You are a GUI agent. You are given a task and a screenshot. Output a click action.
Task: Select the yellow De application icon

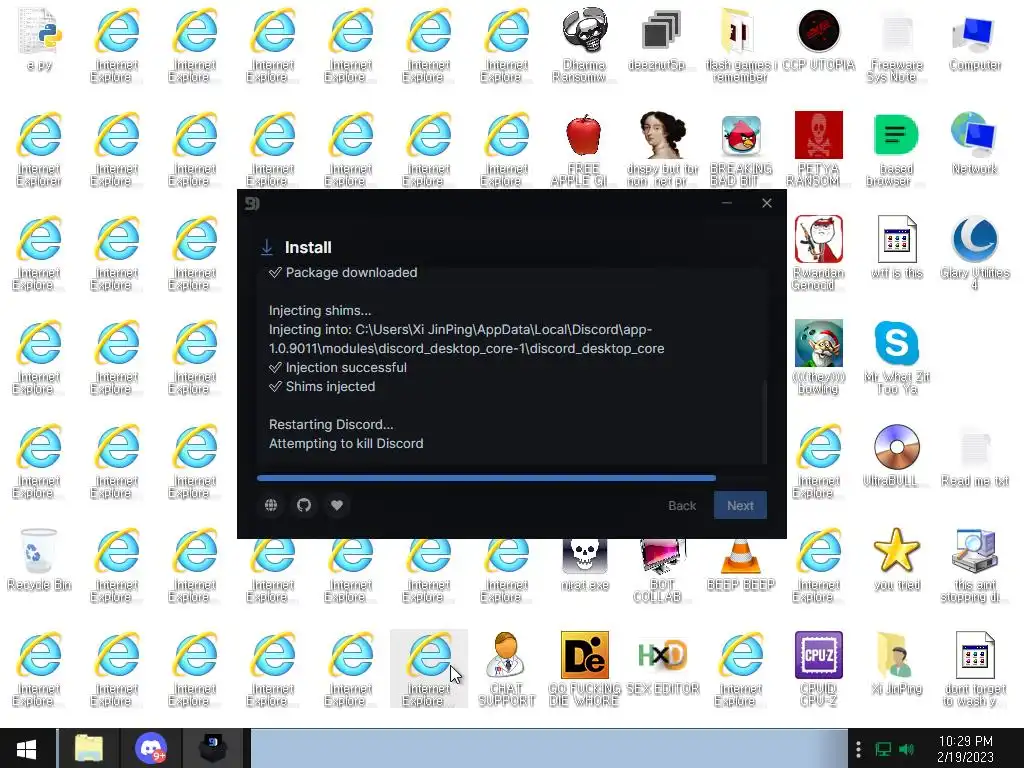coord(584,669)
